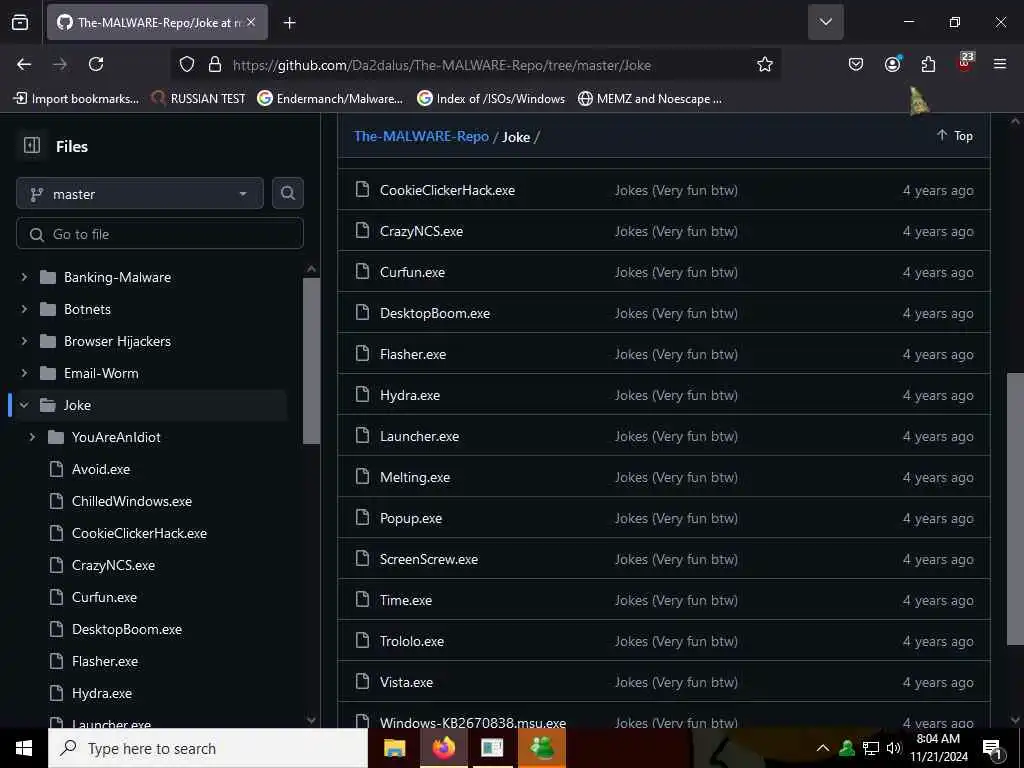This screenshot has width=1024, height=768.
Task: Expand the Browser Hijackers folder chevron
Action: (x=25, y=341)
